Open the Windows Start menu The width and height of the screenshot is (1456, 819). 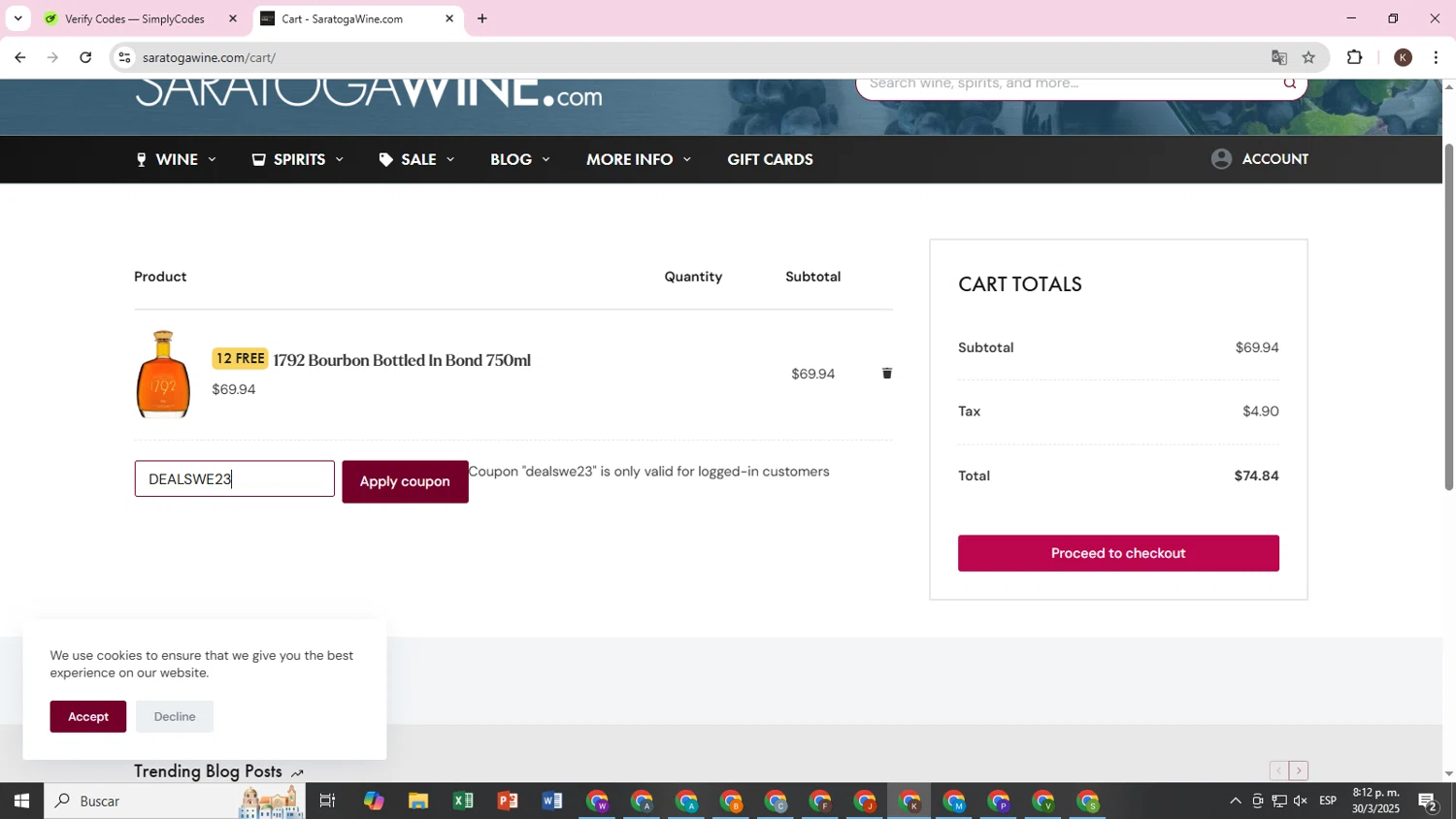pos(21,801)
